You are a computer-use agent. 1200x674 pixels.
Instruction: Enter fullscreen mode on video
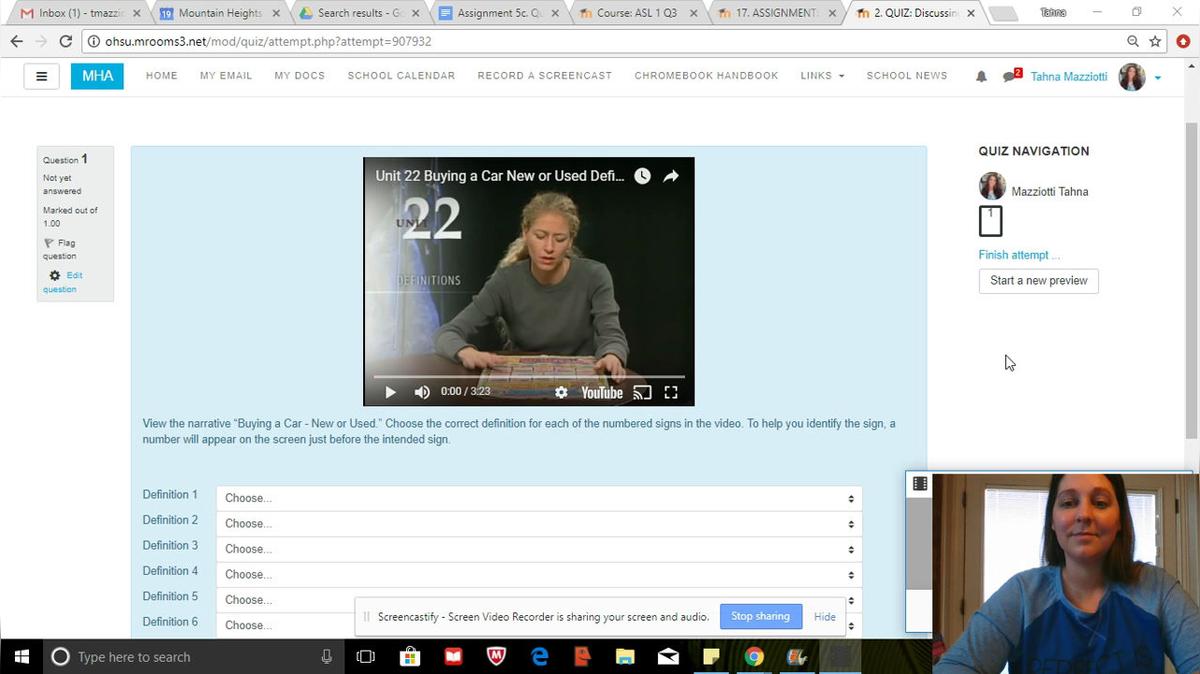coord(671,392)
